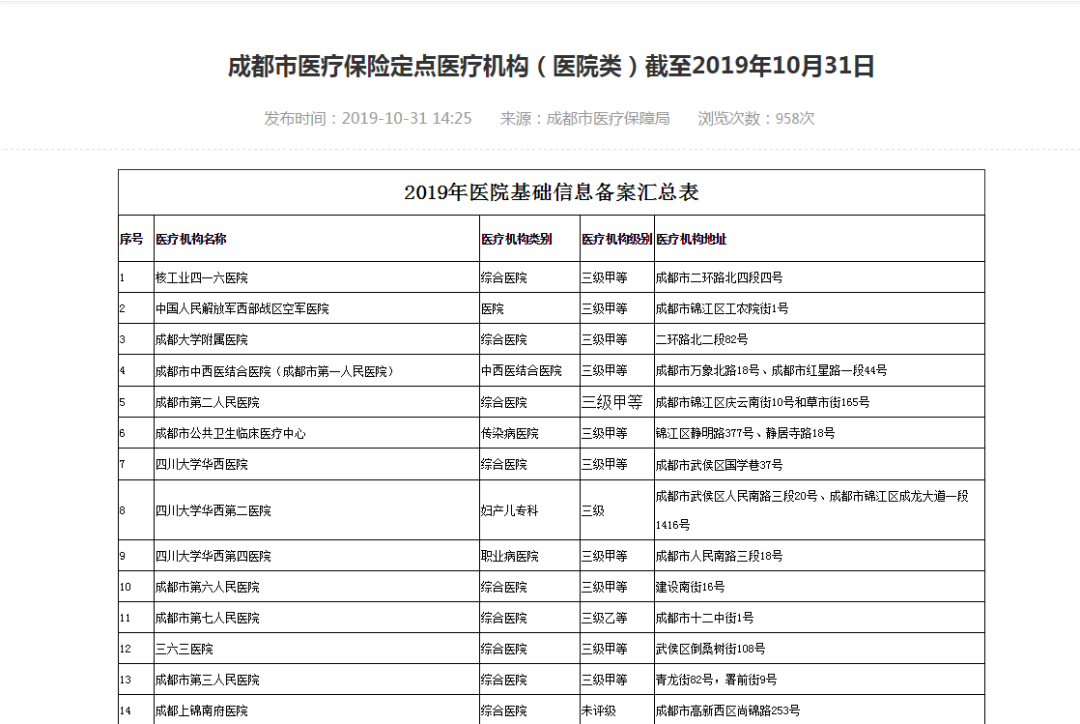This screenshot has width=1080, height=724.
Task: Click the publish time 2019-10-31 14:25
Action: (x=406, y=118)
